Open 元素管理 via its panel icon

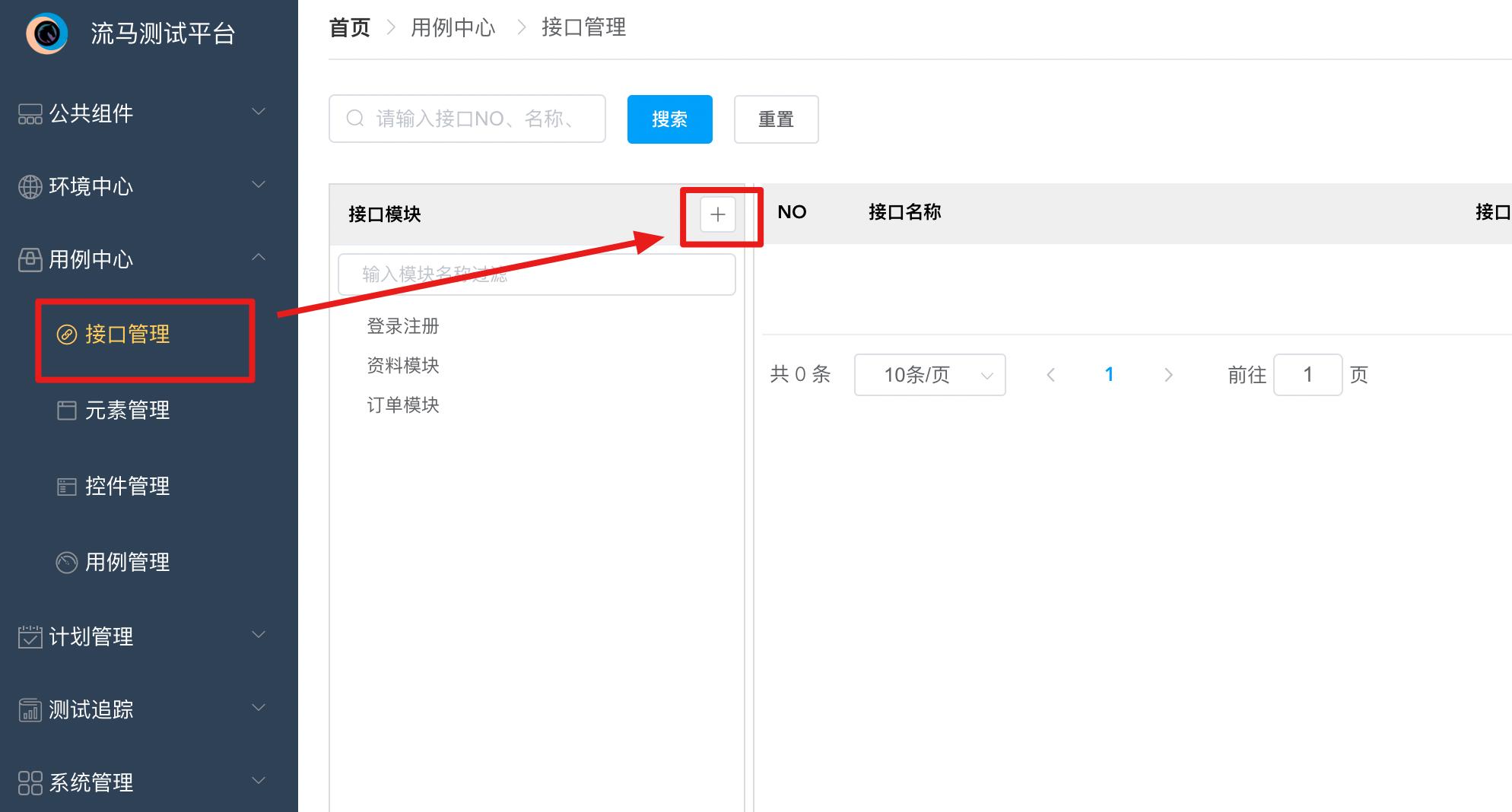click(x=67, y=411)
